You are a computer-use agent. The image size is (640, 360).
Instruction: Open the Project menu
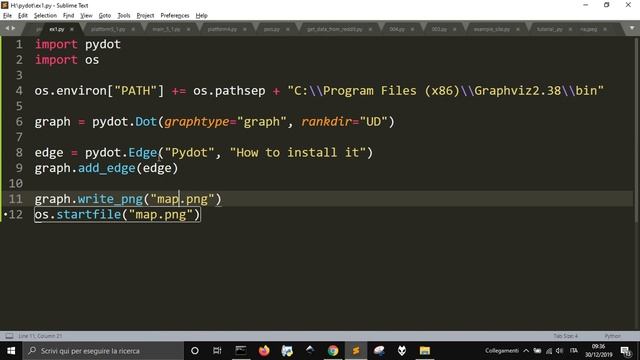tap(145, 16)
